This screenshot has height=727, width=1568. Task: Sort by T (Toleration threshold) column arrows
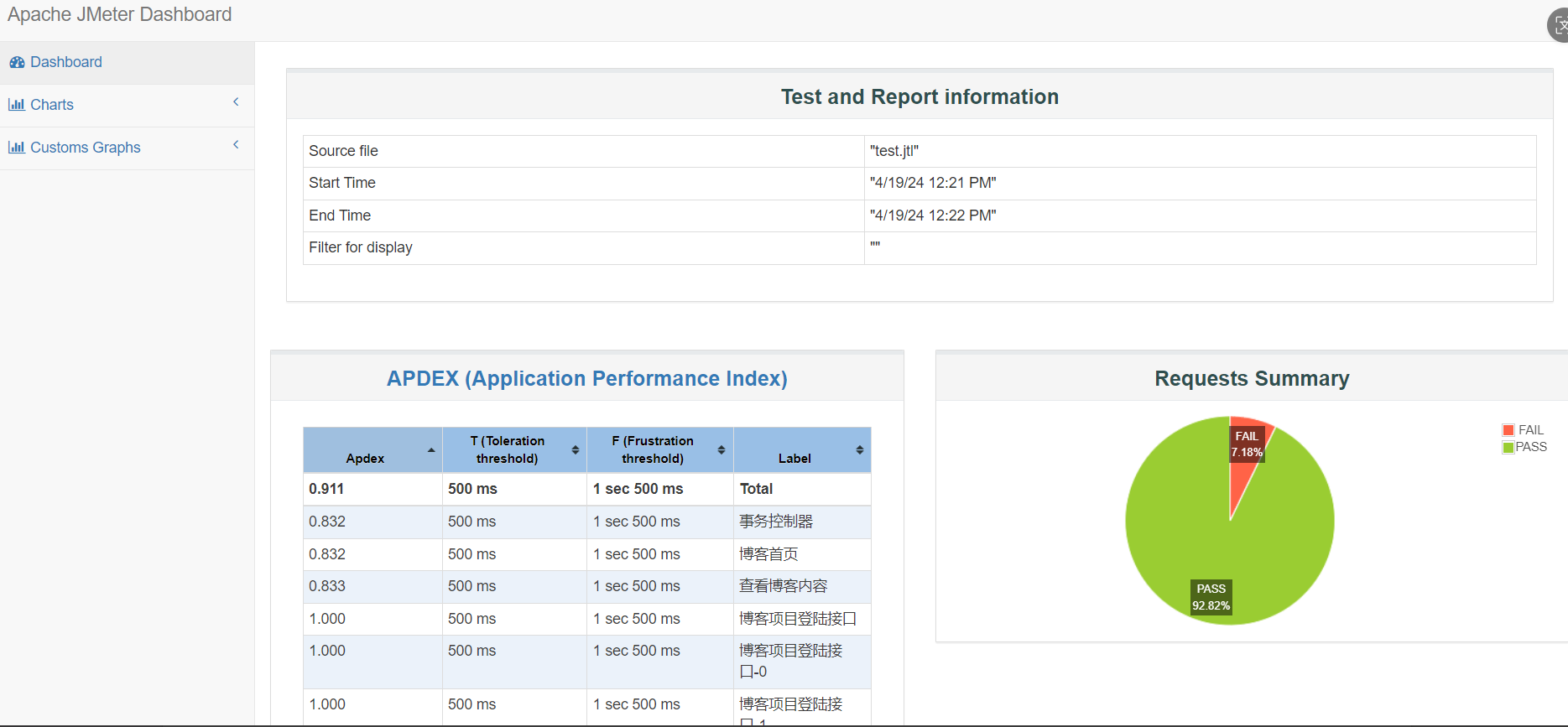tap(576, 450)
